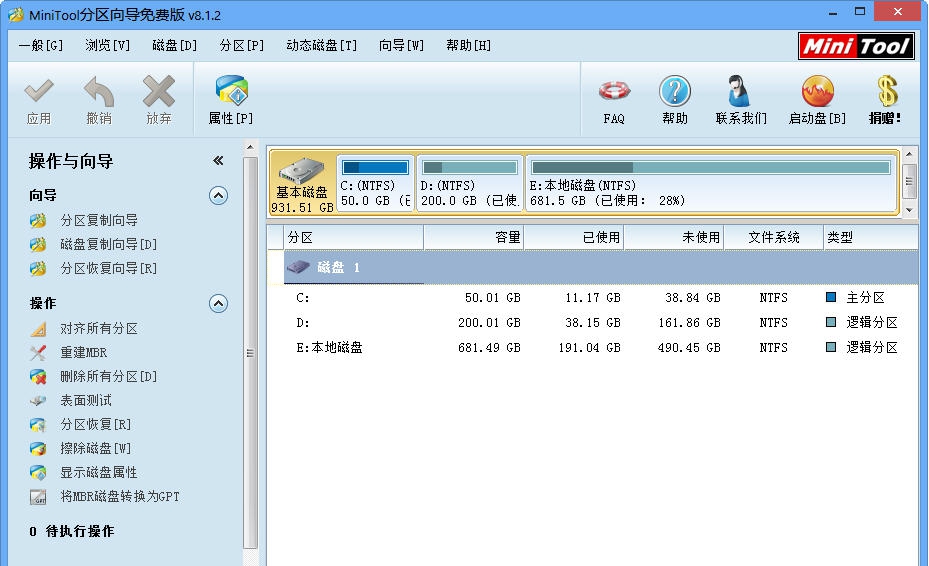Click the 重建MBR link text

tap(84, 353)
